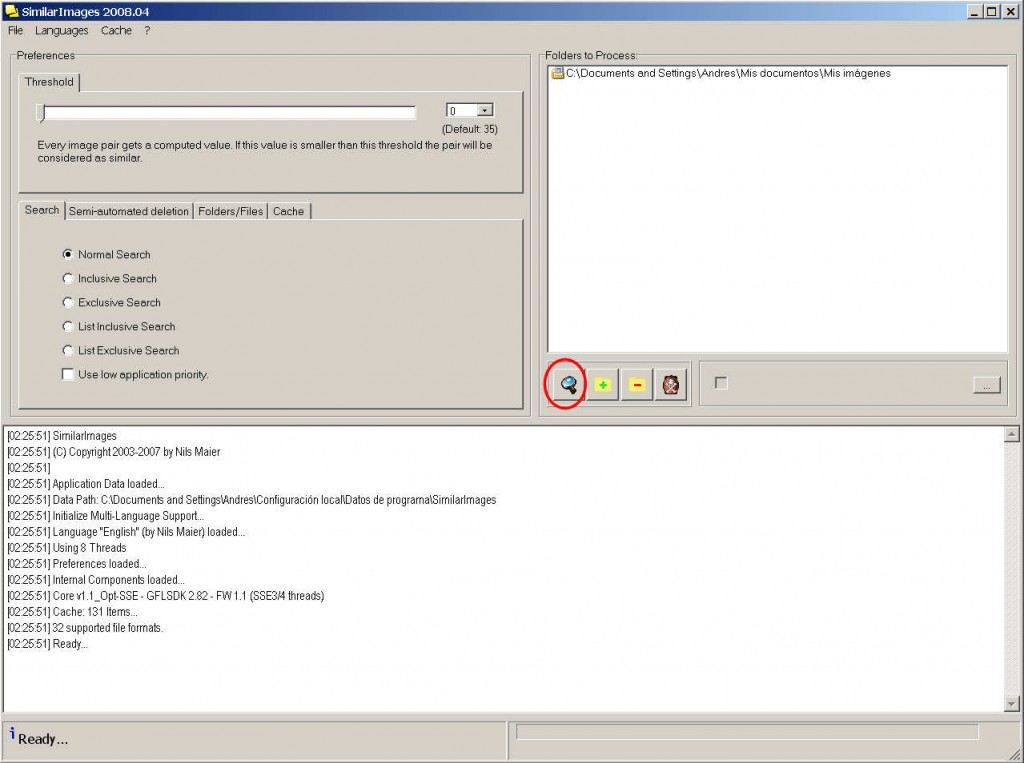Select the Mis imágenes folder entry
The width and height of the screenshot is (1024, 763).
(727, 73)
